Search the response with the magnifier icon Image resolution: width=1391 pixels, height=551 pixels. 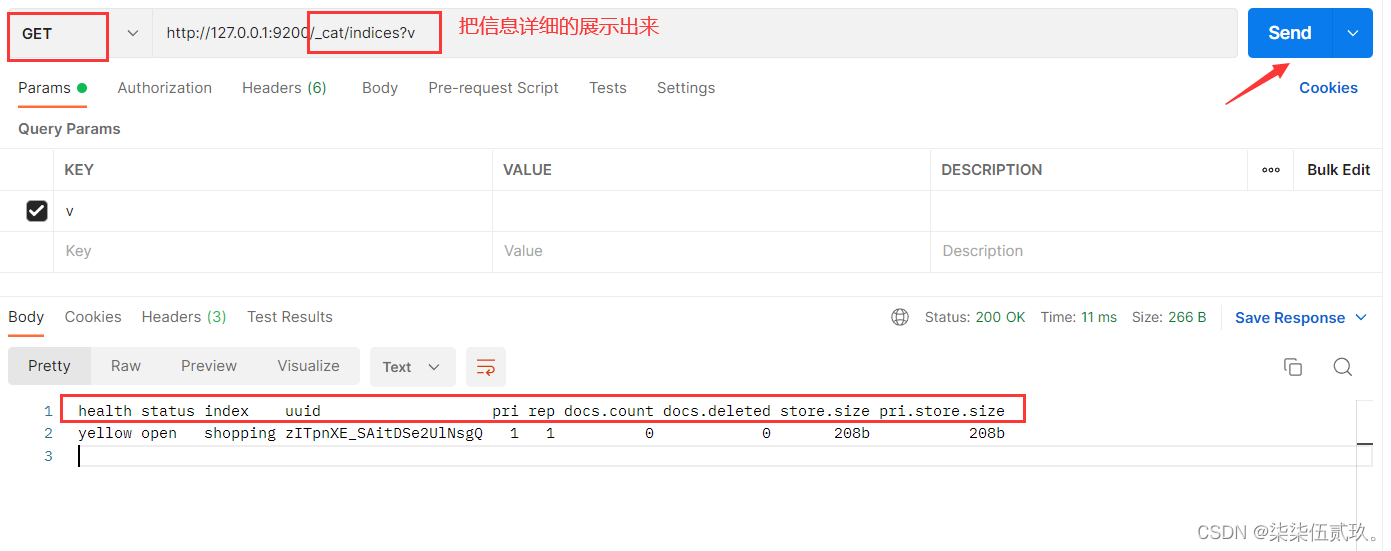[1343, 367]
